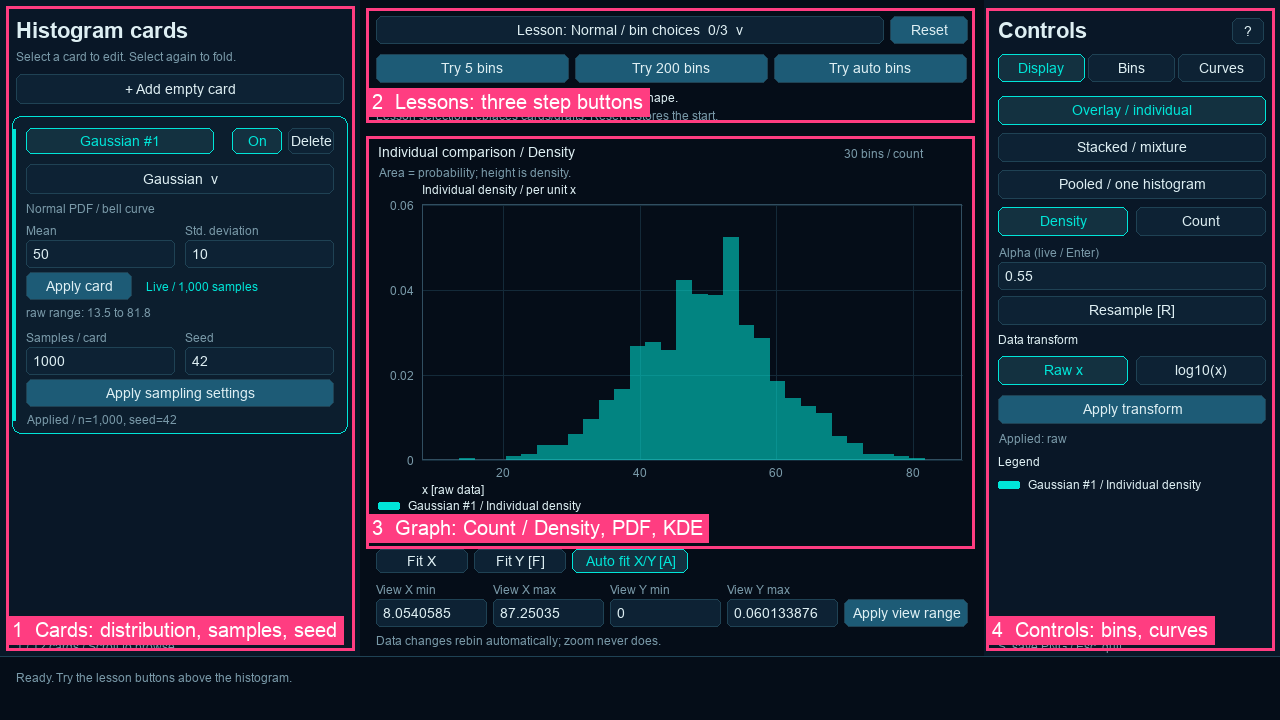Click the Std. deviation input field

click(x=259, y=254)
